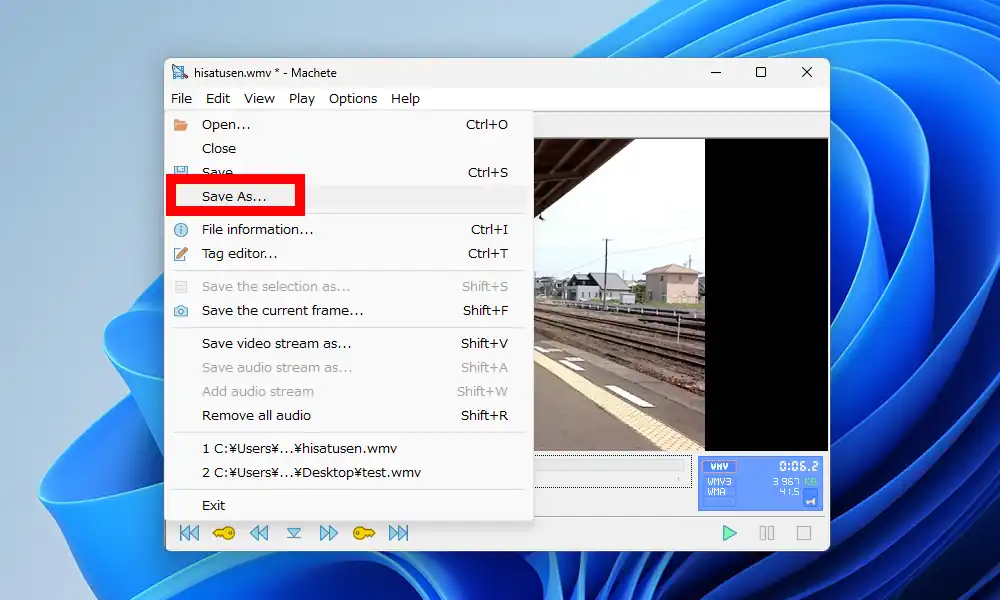Jump to start with the skip-to-beginning button
This screenshot has width=1000, height=600.
(x=189, y=533)
